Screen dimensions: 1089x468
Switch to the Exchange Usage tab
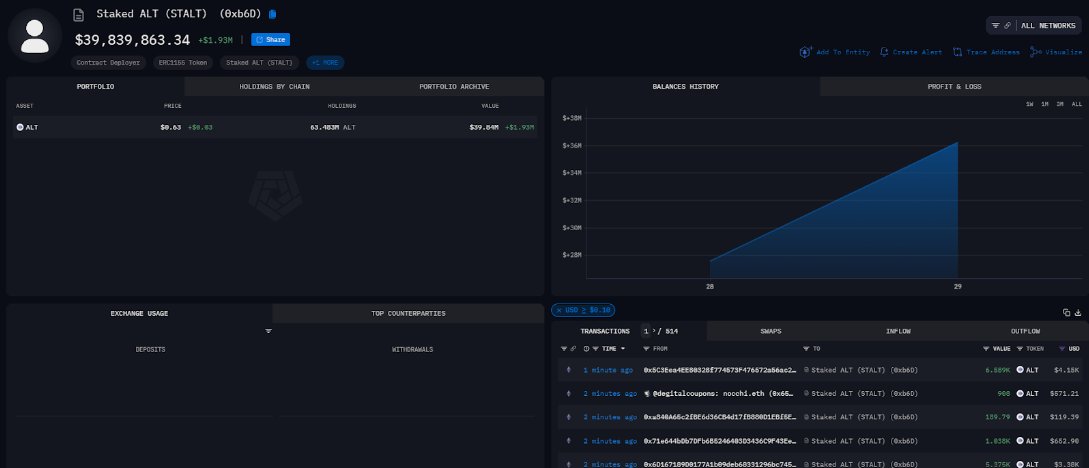coord(140,313)
